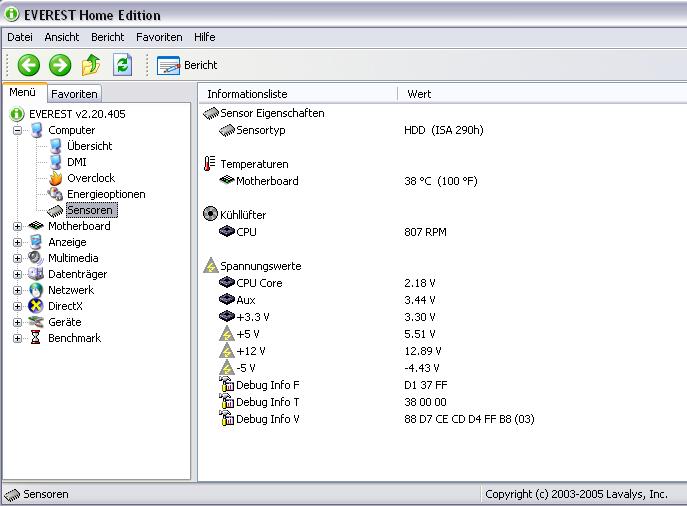
Task: Select the Übersicht tree item label
Action: [x=90, y=146]
